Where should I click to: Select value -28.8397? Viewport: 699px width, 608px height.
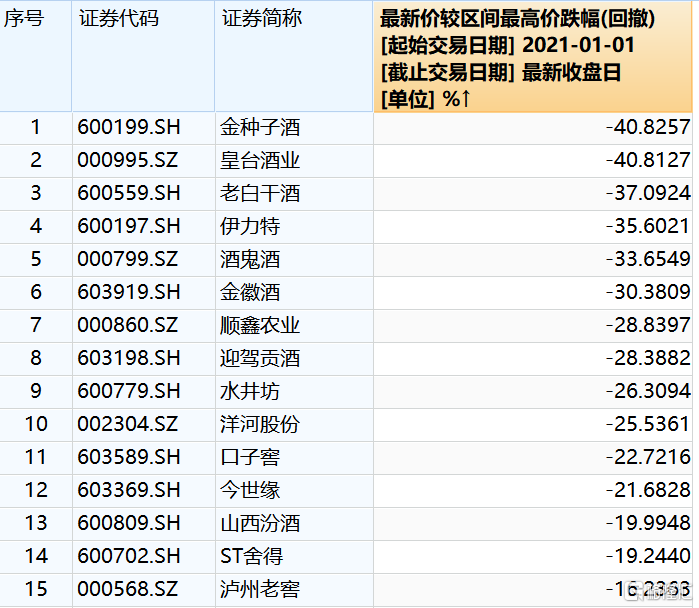pyautogui.click(x=648, y=325)
